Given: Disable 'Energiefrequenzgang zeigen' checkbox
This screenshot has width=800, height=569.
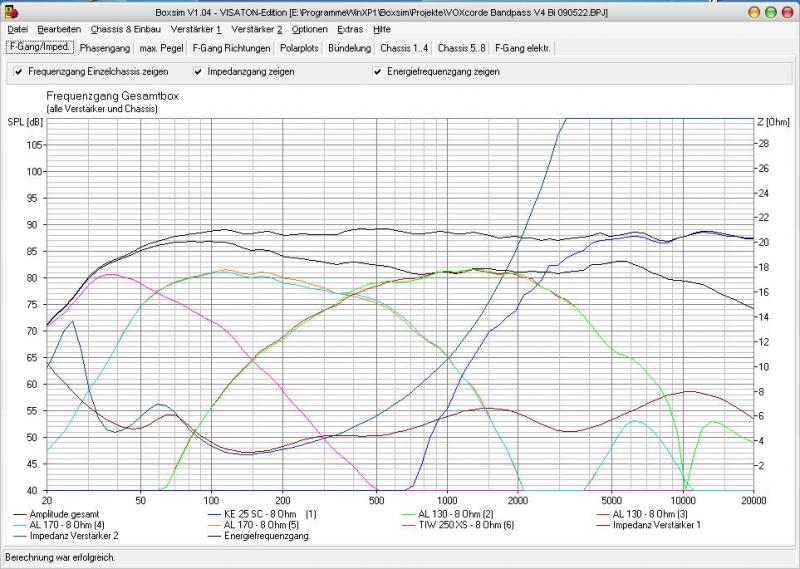Looking at the screenshot, I should click(377, 72).
